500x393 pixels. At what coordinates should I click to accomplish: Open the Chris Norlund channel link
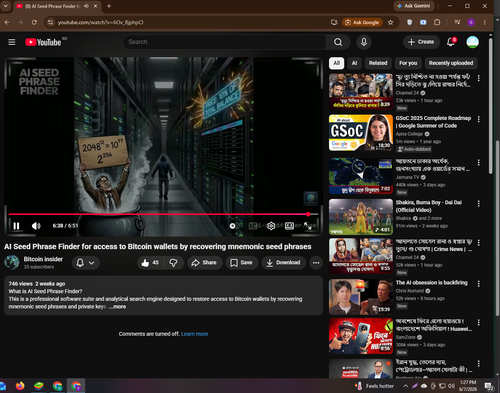click(409, 291)
